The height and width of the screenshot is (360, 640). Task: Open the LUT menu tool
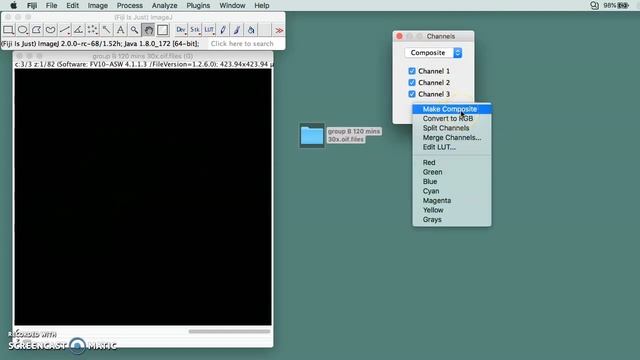coord(209,30)
